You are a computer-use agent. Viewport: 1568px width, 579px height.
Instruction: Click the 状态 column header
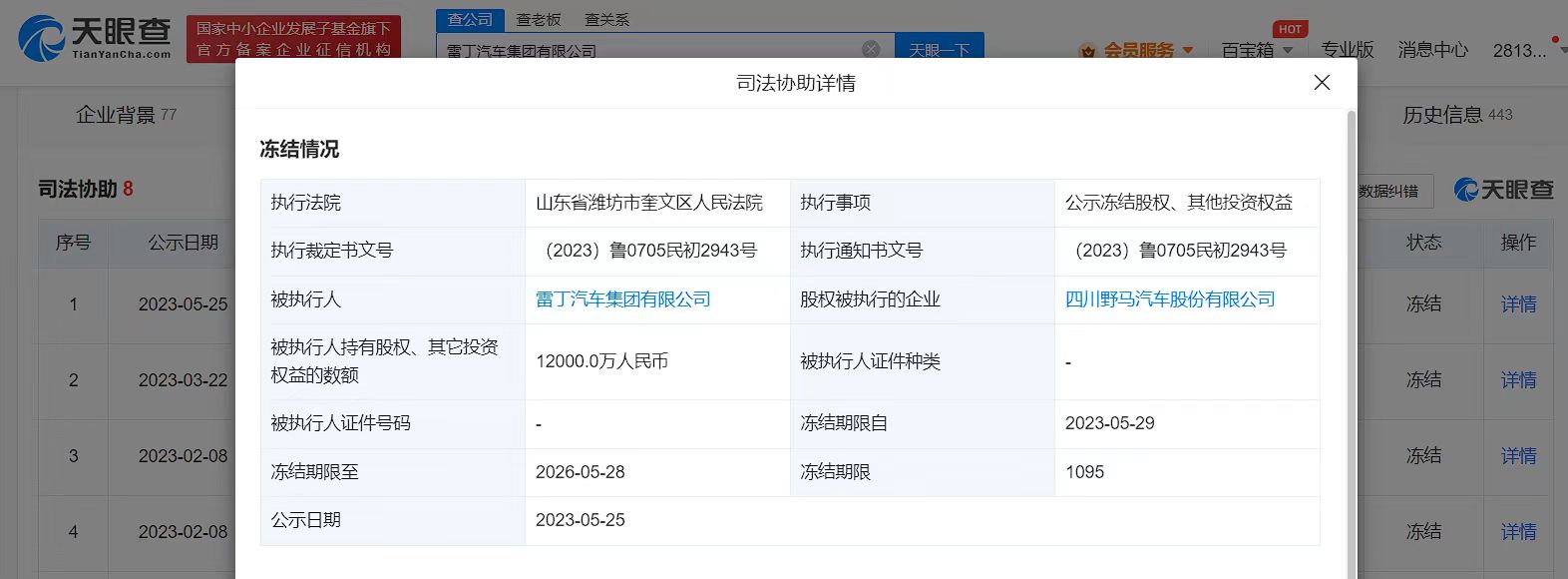click(1423, 243)
